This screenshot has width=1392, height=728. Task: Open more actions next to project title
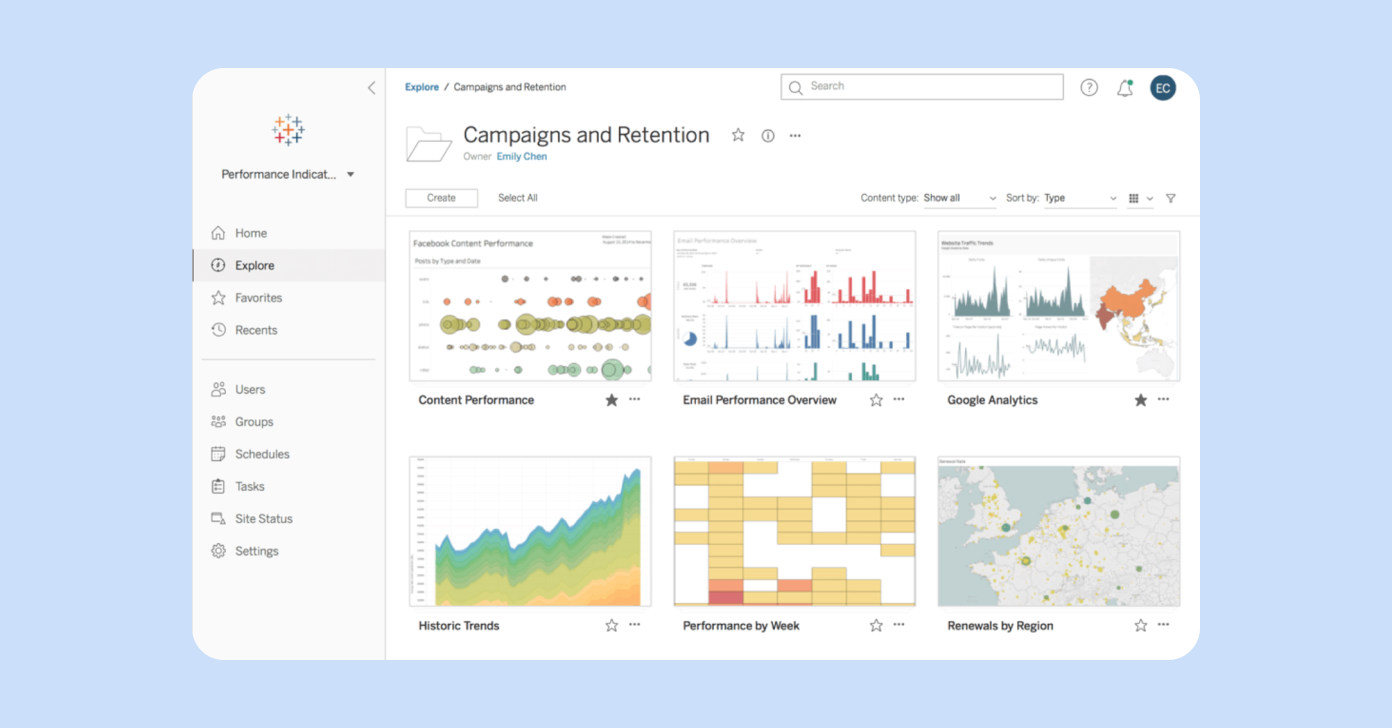tap(795, 136)
